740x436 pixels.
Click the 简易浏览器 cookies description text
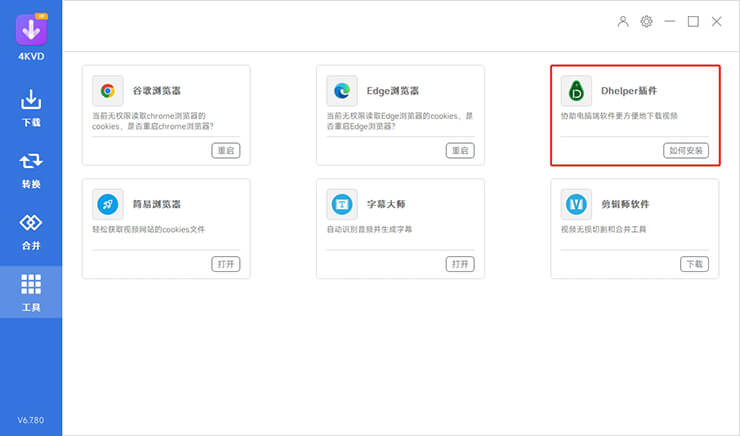(x=149, y=229)
